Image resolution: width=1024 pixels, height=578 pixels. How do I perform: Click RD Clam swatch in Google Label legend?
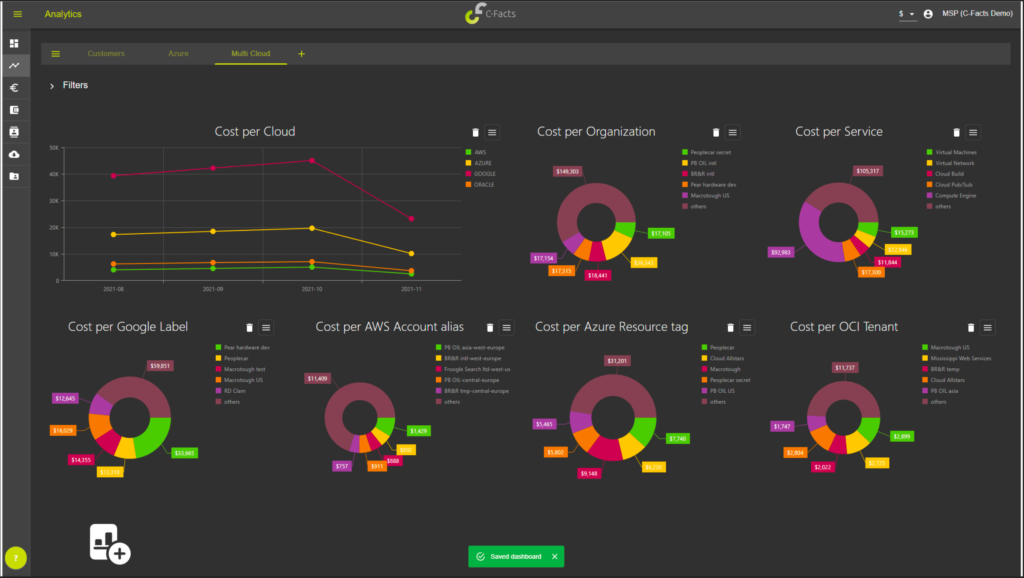[219, 391]
